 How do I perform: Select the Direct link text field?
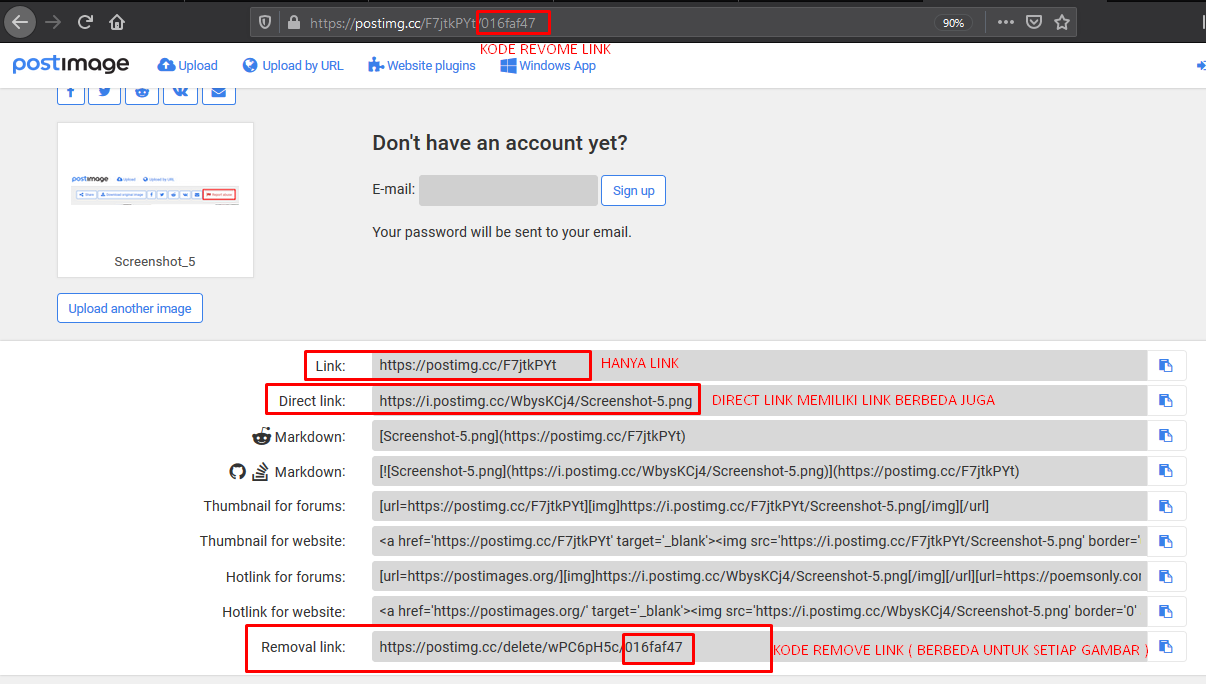coord(759,401)
